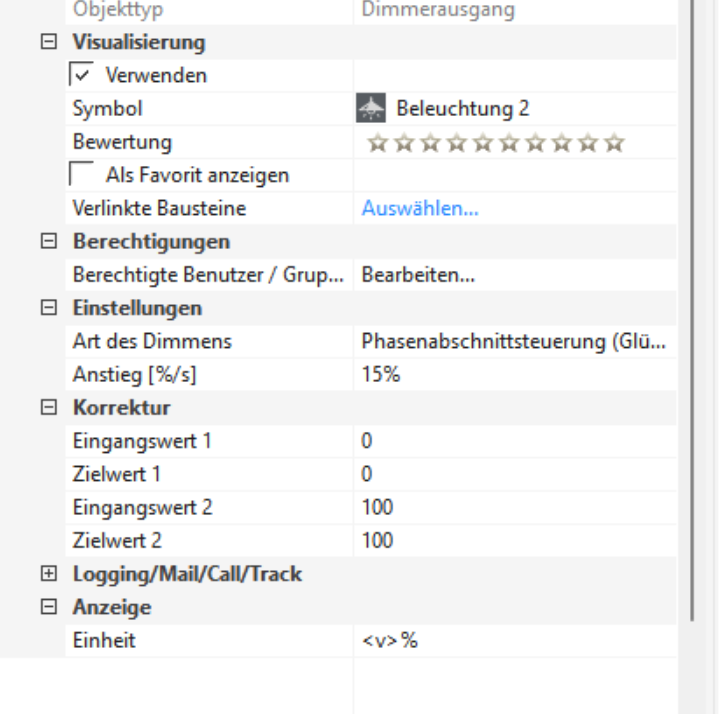Open the Art des Dimmens dropdown value
This screenshot has height=714, width=727.
pos(514,341)
